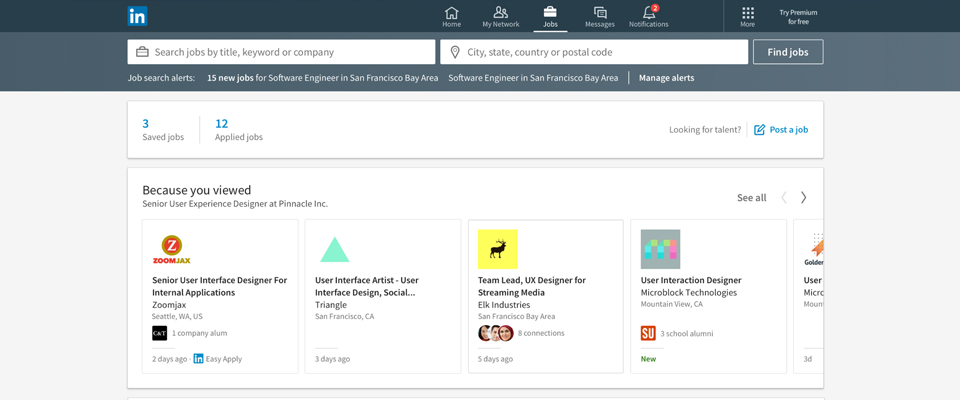960x400 pixels.
Task: Select the Jobs tab
Action: click(x=550, y=17)
